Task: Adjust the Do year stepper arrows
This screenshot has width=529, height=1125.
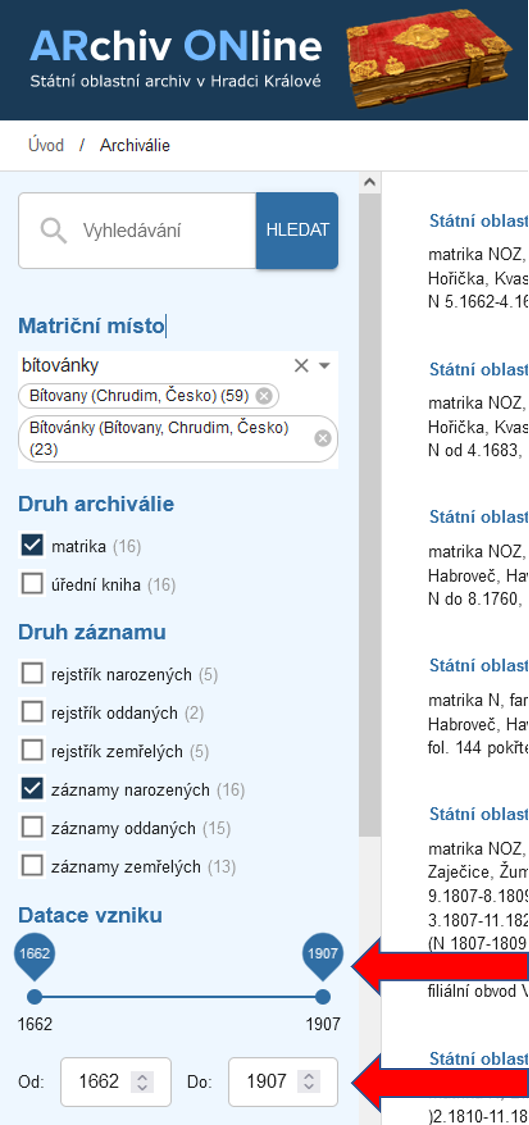Action: tap(309, 1081)
